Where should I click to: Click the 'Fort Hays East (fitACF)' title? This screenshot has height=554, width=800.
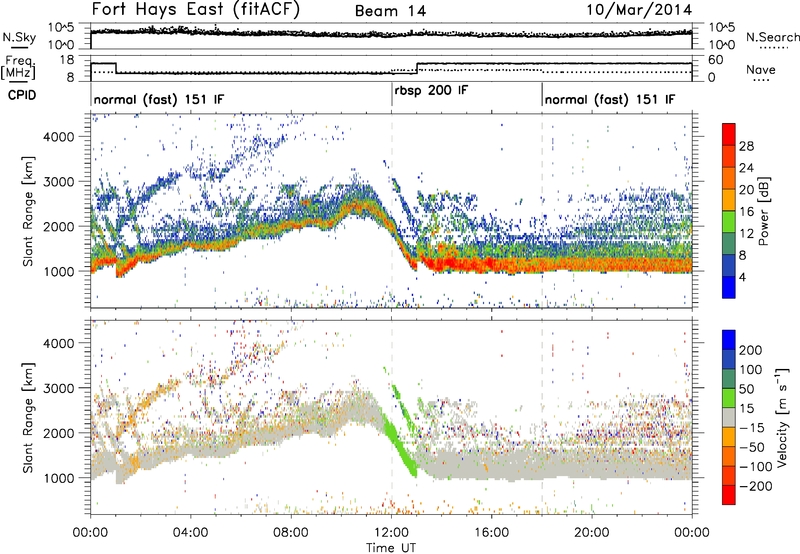click(196, 9)
